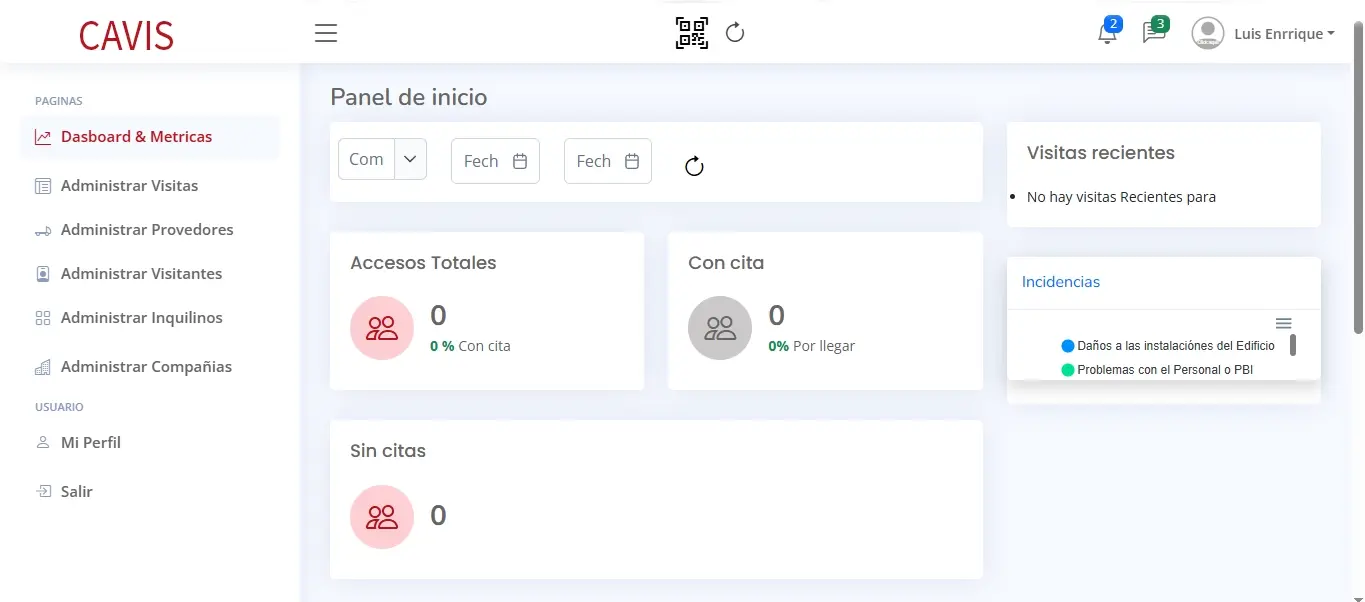Screen dimensions: 1365x602
Task: Click the list icon beside Administrar Visitas
Action: coord(43,186)
